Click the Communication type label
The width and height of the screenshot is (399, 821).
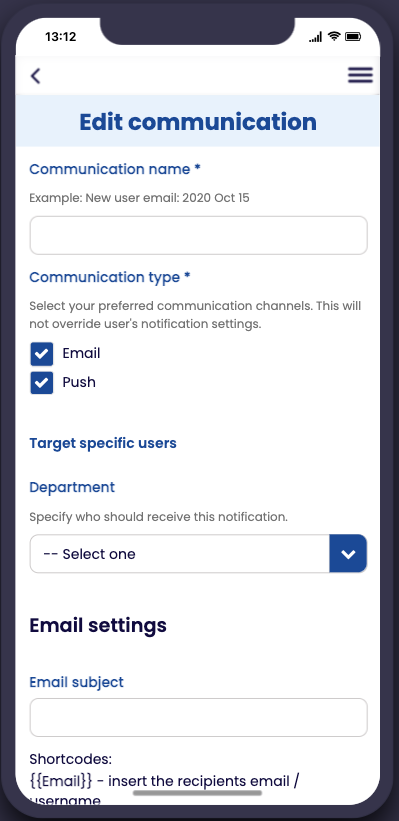point(109,278)
